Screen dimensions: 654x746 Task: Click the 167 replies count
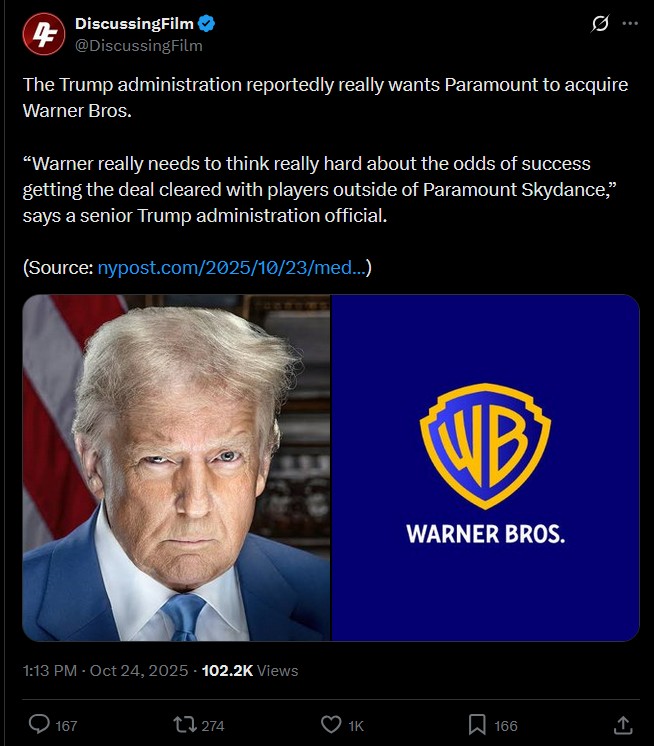[66, 726]
